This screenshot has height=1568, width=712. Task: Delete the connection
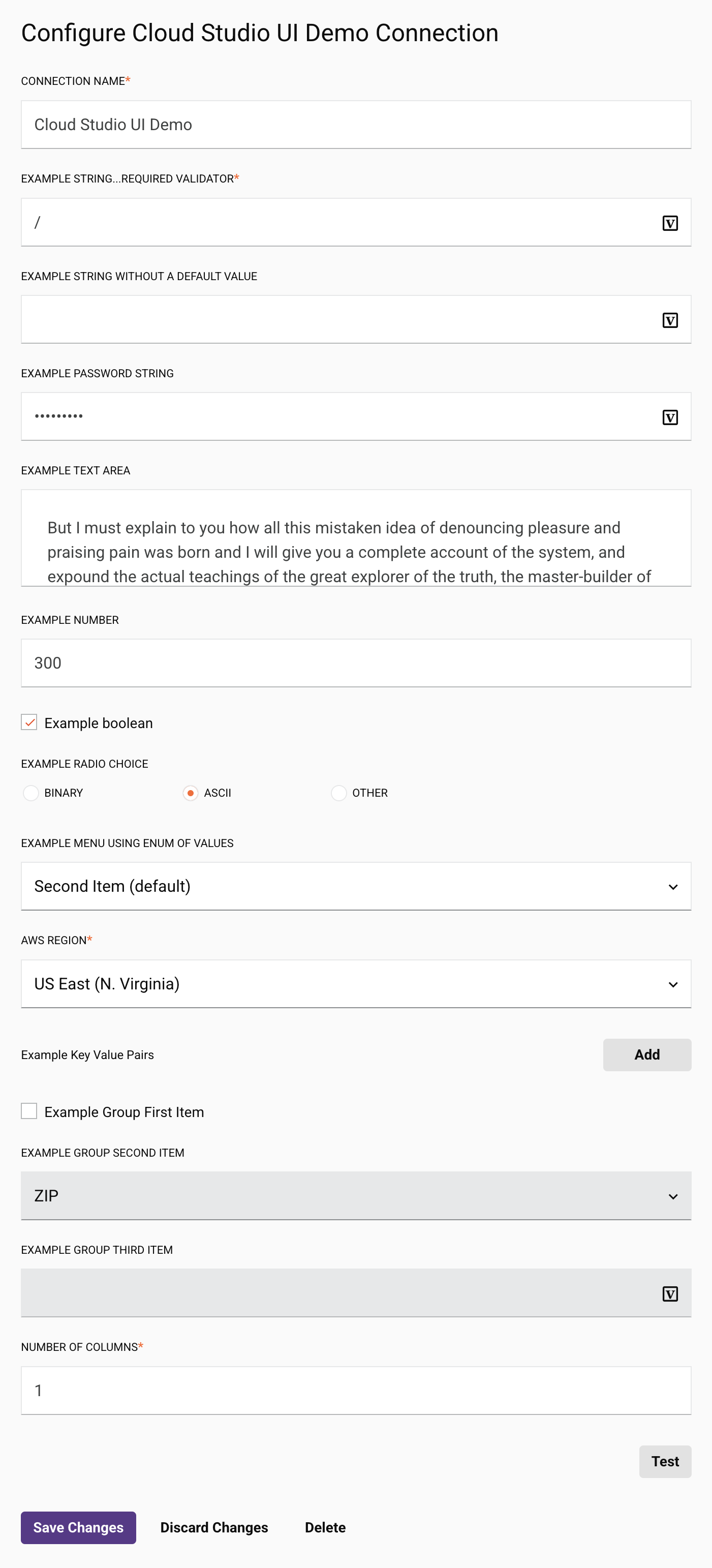coord(325,1527)
